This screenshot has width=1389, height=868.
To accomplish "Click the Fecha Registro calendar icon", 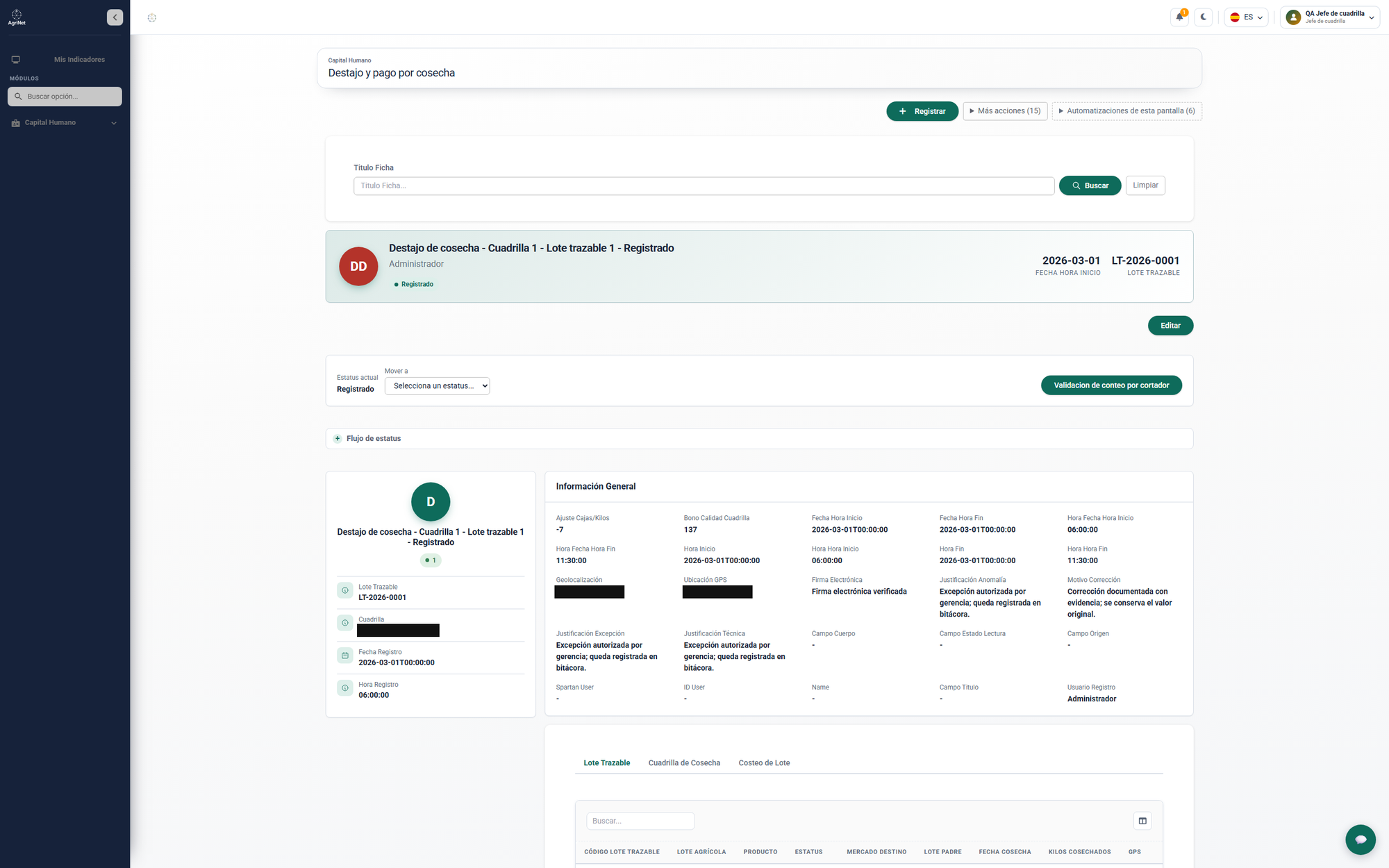I will pyautogui.click(x=345, y=656).
